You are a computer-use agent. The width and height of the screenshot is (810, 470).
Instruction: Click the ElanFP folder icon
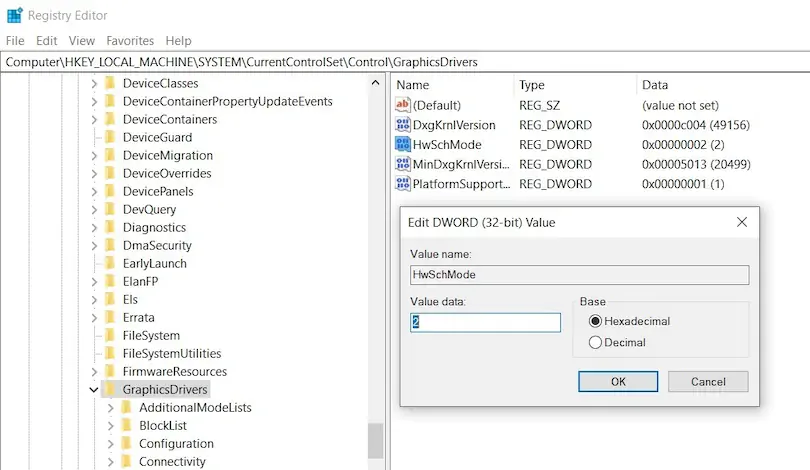click(110, 281)
